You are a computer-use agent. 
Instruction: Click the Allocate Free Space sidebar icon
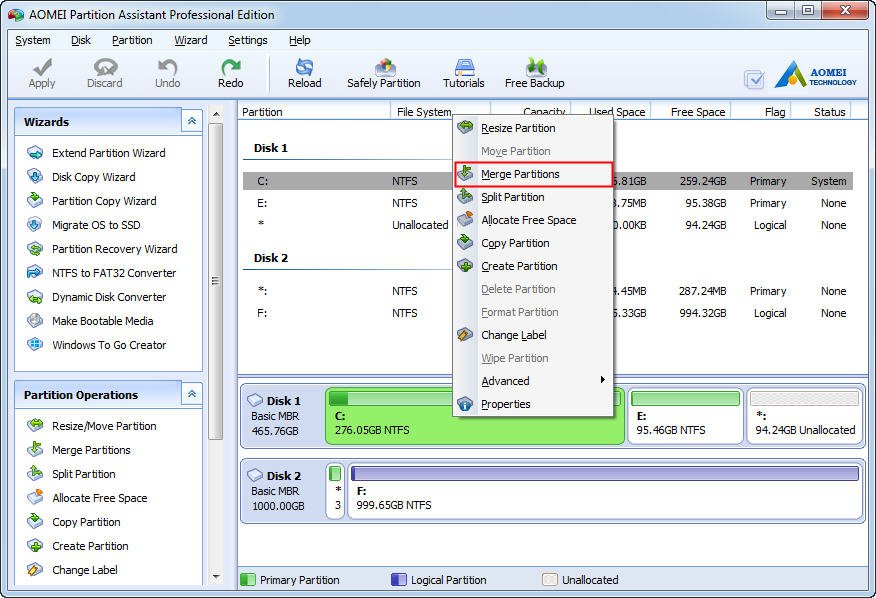[x=35, y=498]
